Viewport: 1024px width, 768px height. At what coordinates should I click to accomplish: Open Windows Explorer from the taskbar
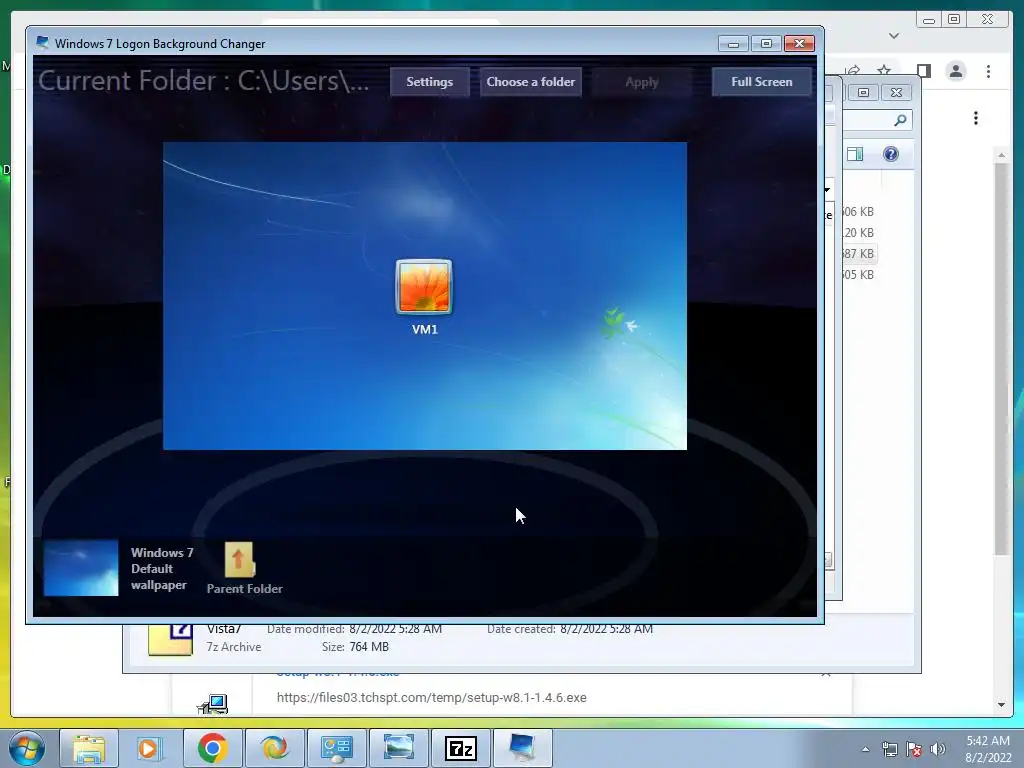89,748
